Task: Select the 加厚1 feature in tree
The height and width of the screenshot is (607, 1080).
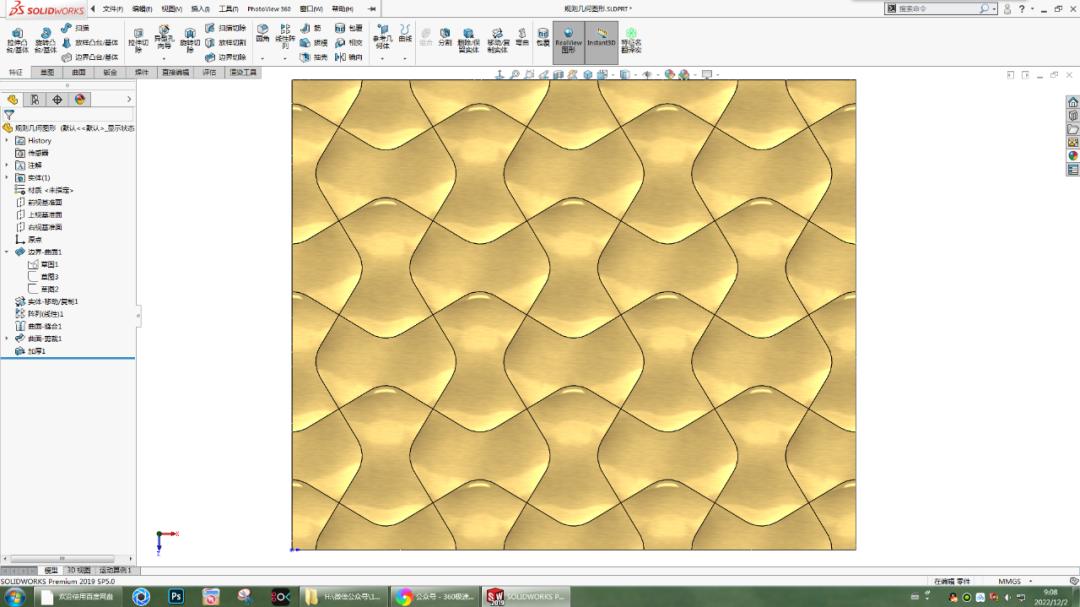Action: pos(36,351)
